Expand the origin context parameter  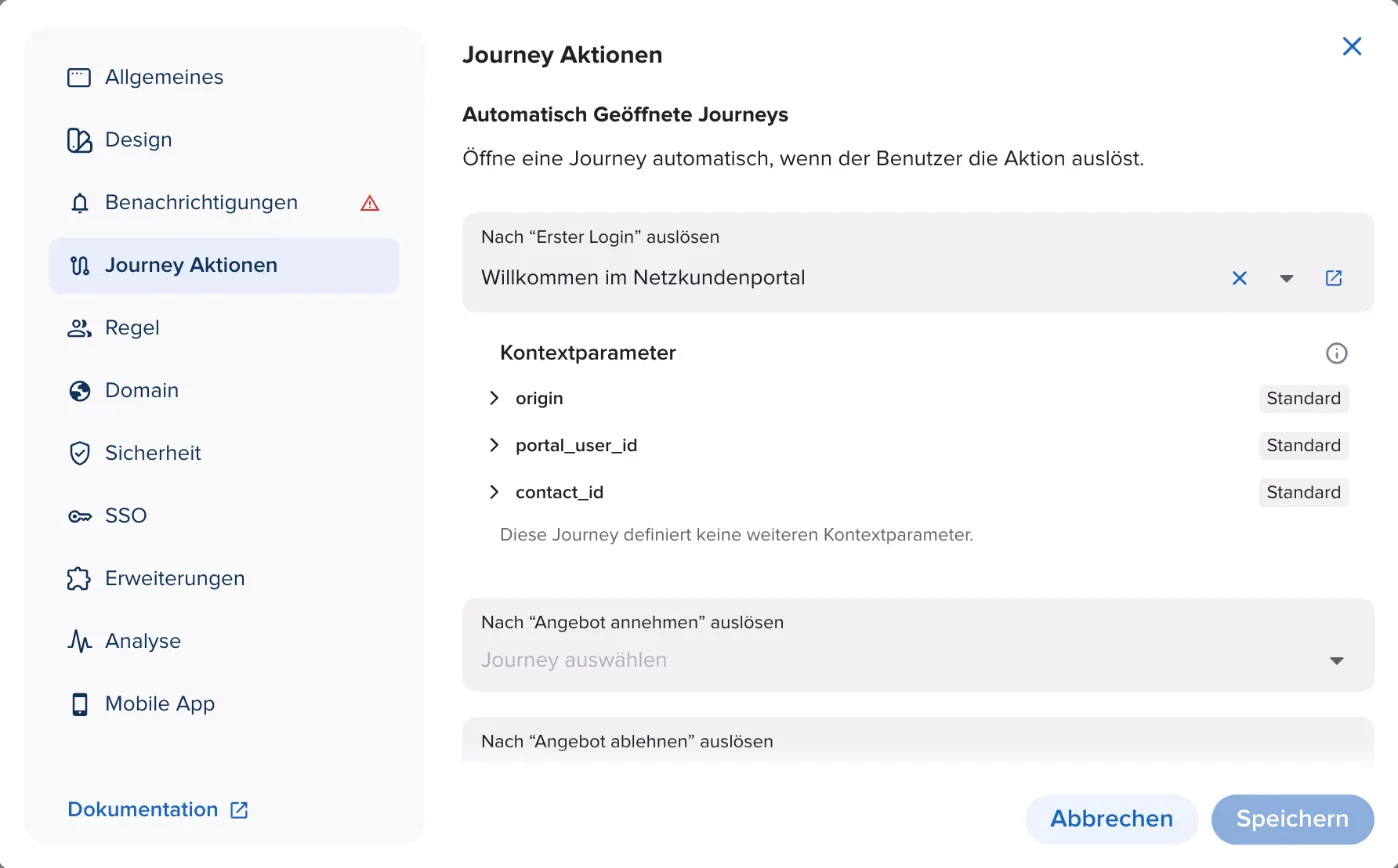(494, 398)
